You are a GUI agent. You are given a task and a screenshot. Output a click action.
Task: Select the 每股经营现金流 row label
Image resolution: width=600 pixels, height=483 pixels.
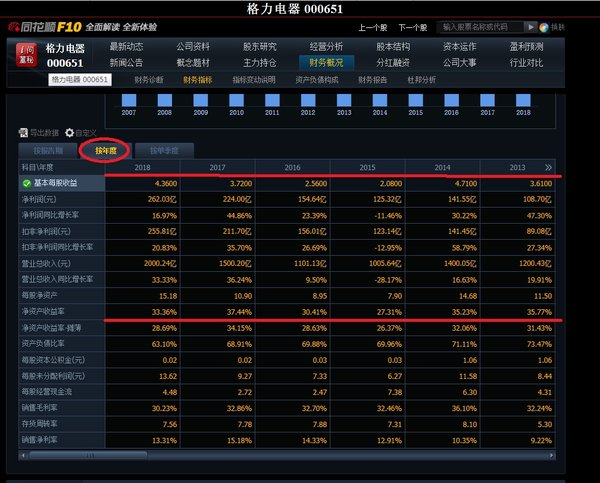(47, 392)
